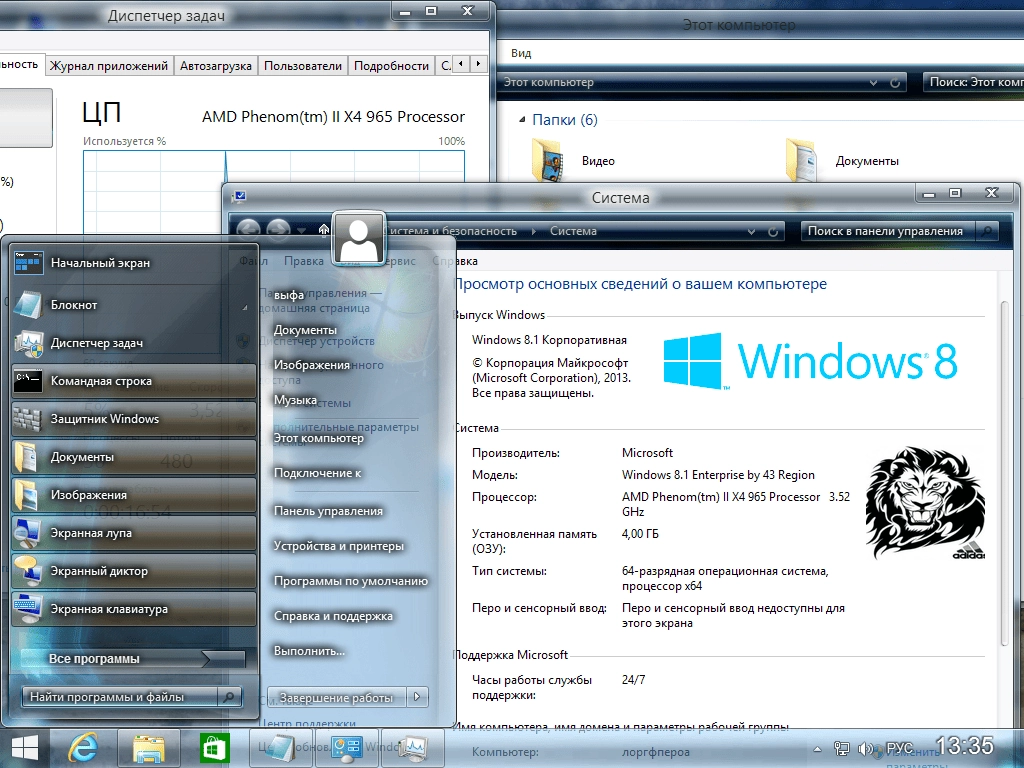Open address dropdown in Этот компьютер window
This screenshot has height=768, width=1024.
pos(874,83)
